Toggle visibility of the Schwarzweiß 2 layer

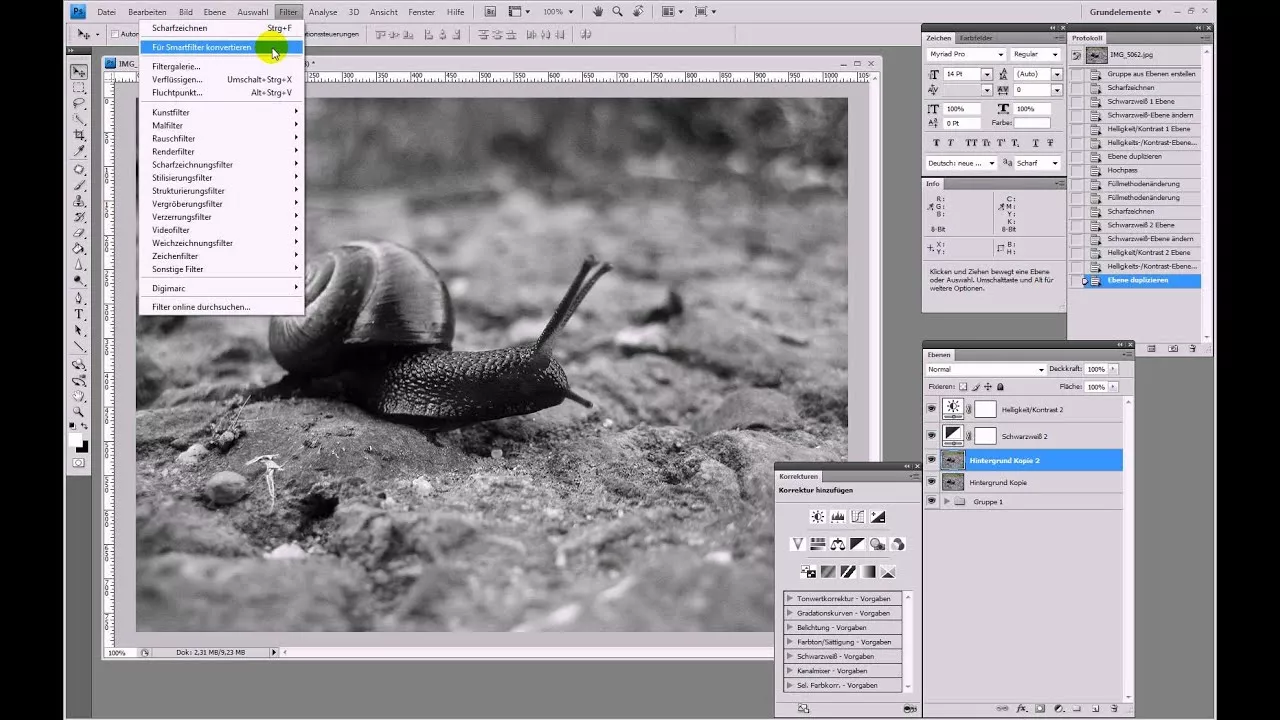[932, 435]
